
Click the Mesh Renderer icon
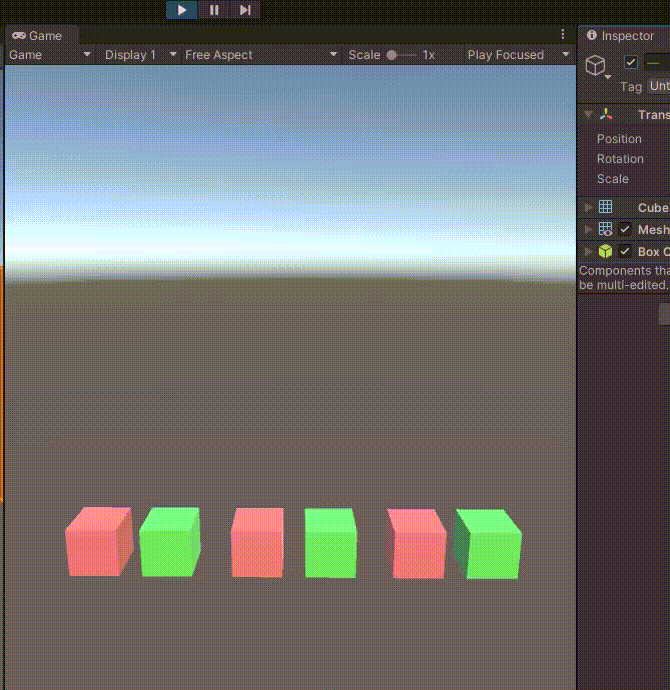[x=605, y=229]
